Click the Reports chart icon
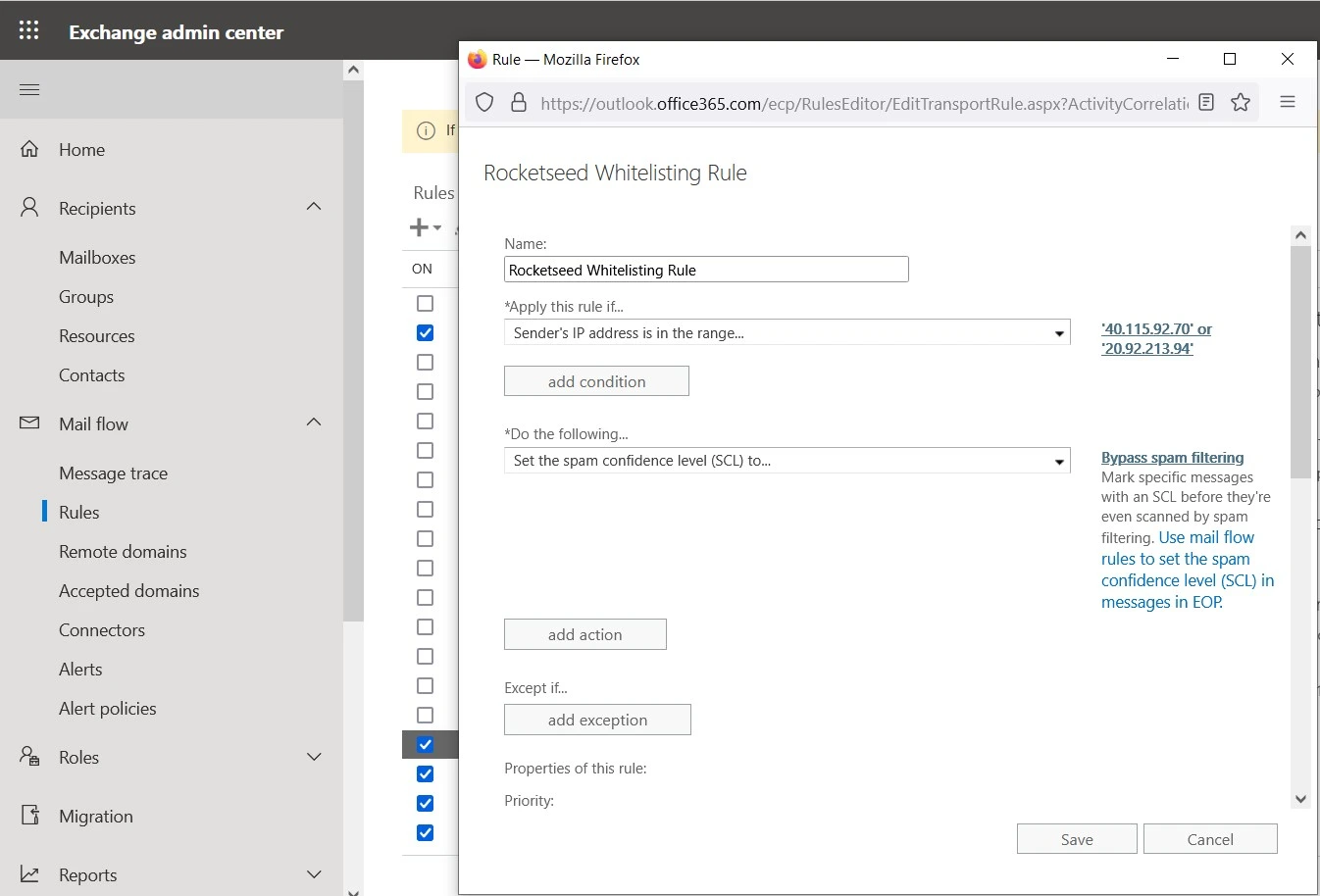 29,873
